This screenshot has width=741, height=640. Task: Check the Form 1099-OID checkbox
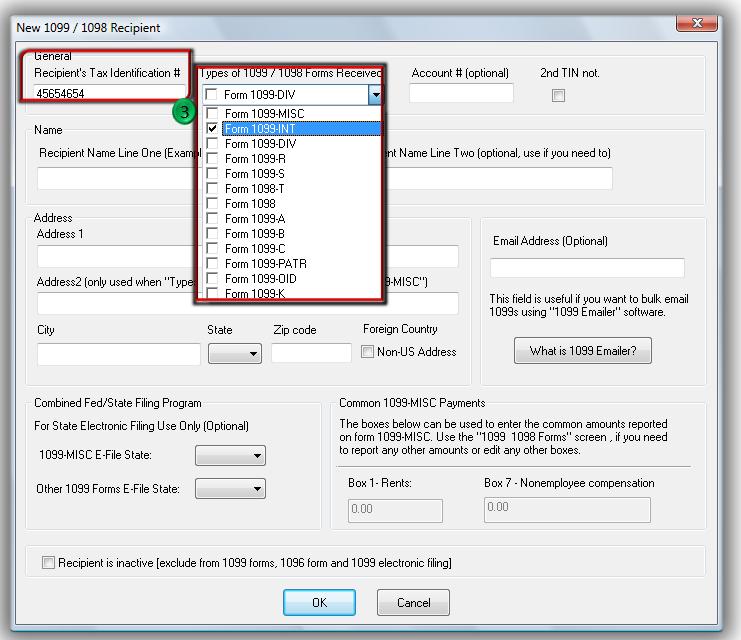click(x=212, y=278)
